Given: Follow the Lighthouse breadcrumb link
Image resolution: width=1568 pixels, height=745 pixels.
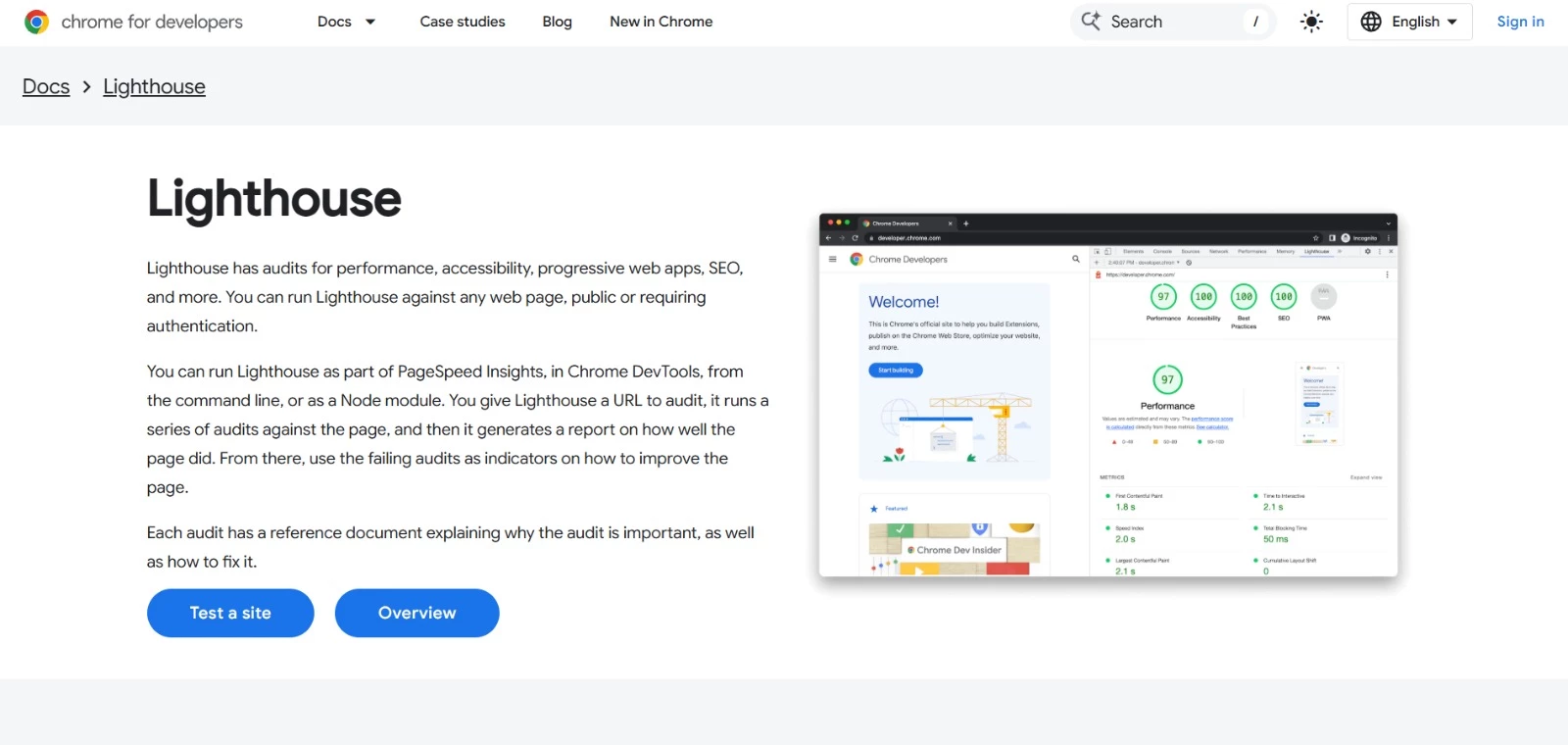Looking at the screenshot, I should [154, 86].
